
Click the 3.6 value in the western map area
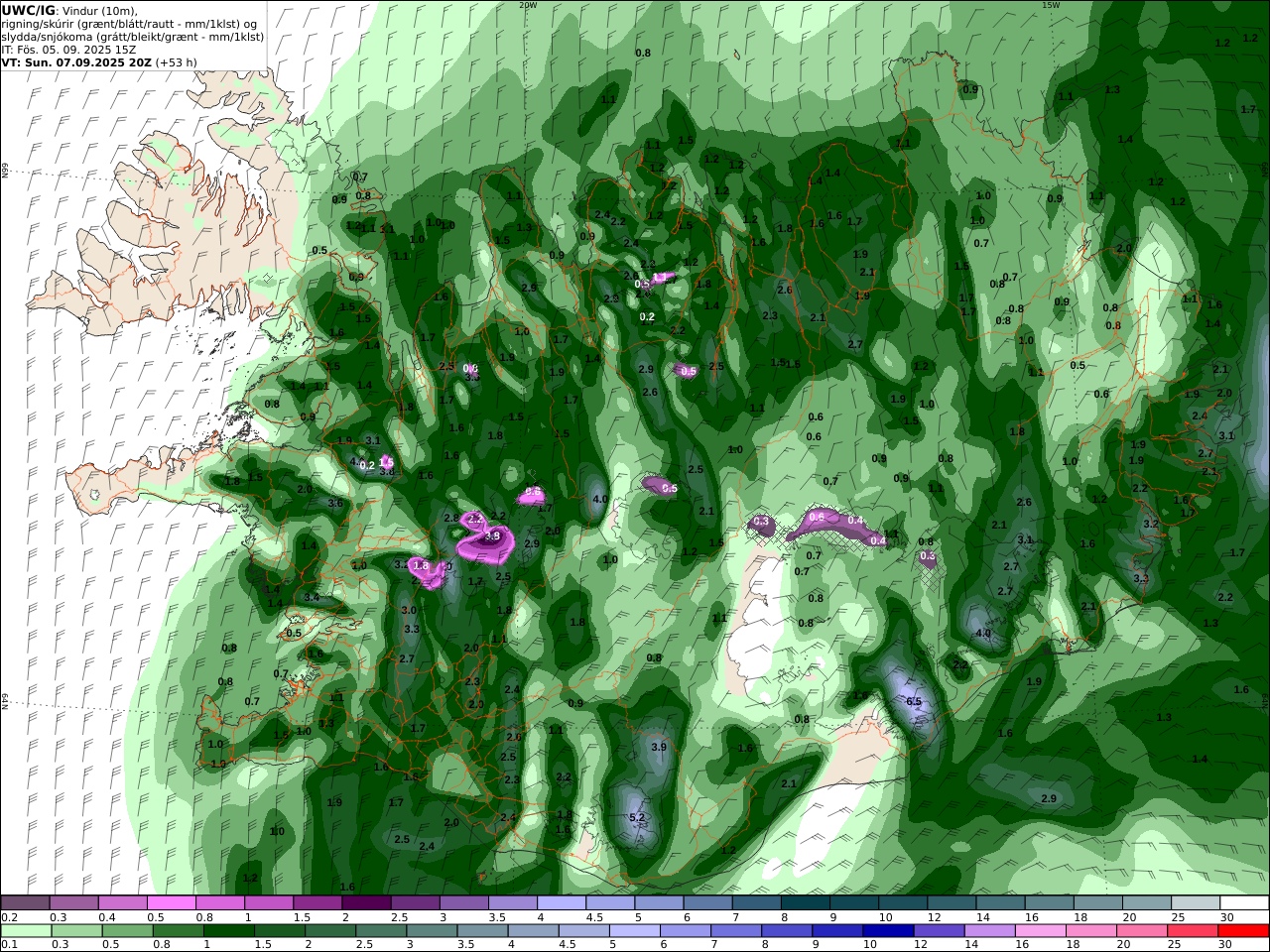335,504
